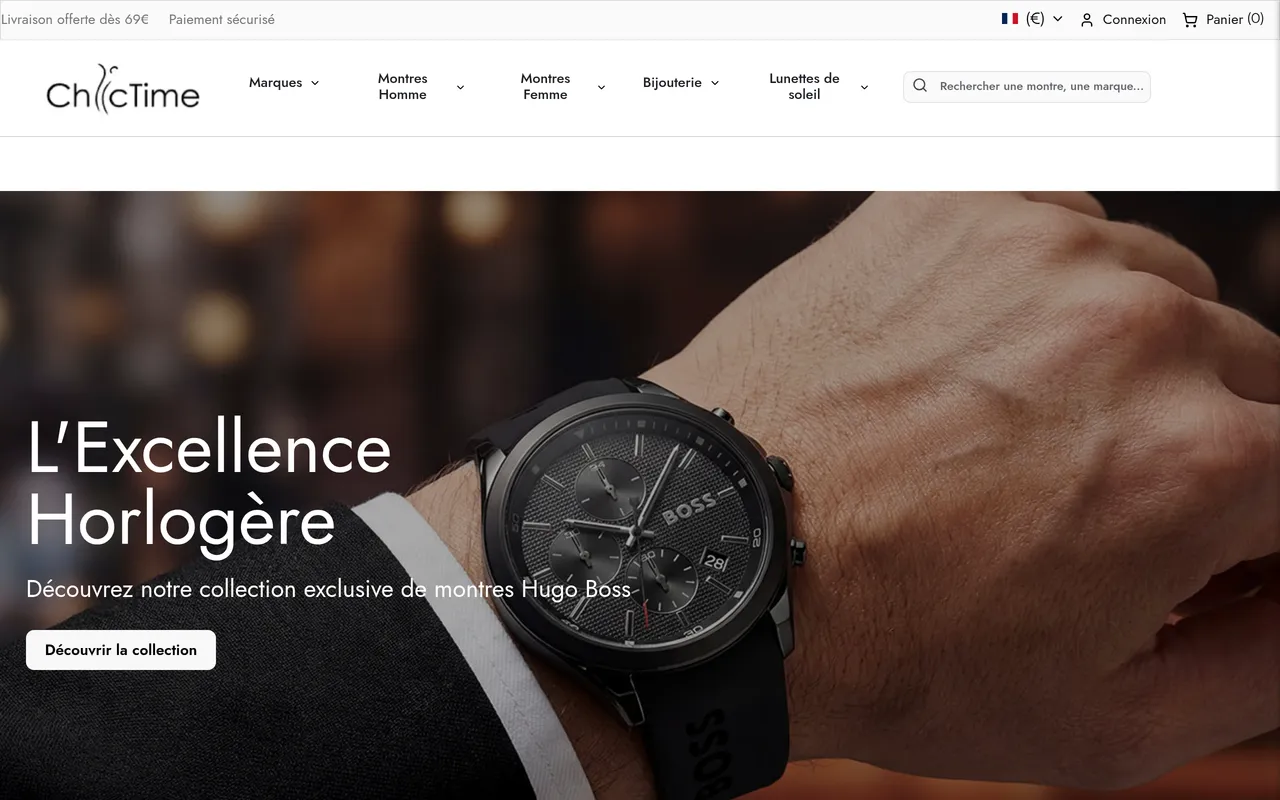The width and height of the screenshot is (1280, 800).
Task: Expand the Montres Homme chevron
Action: (x=460, y=87)
